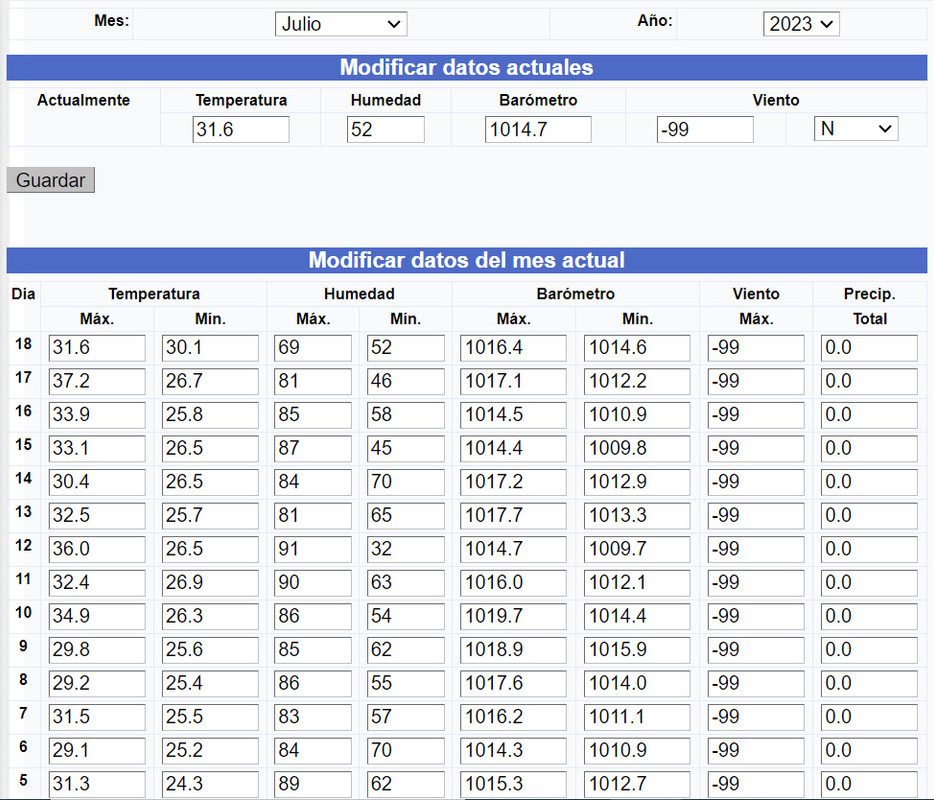Edit current Viento speed field with -99
The width and height of the screenshot is (934, 800).
tap(705, 129)
